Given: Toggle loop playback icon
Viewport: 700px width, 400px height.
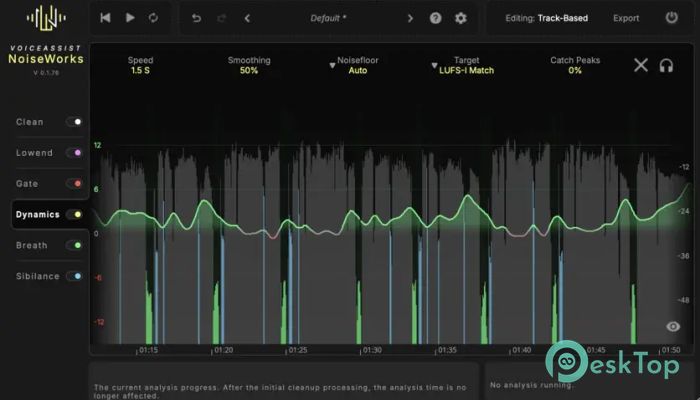Looking at the screenshot, I should (153, 18).
